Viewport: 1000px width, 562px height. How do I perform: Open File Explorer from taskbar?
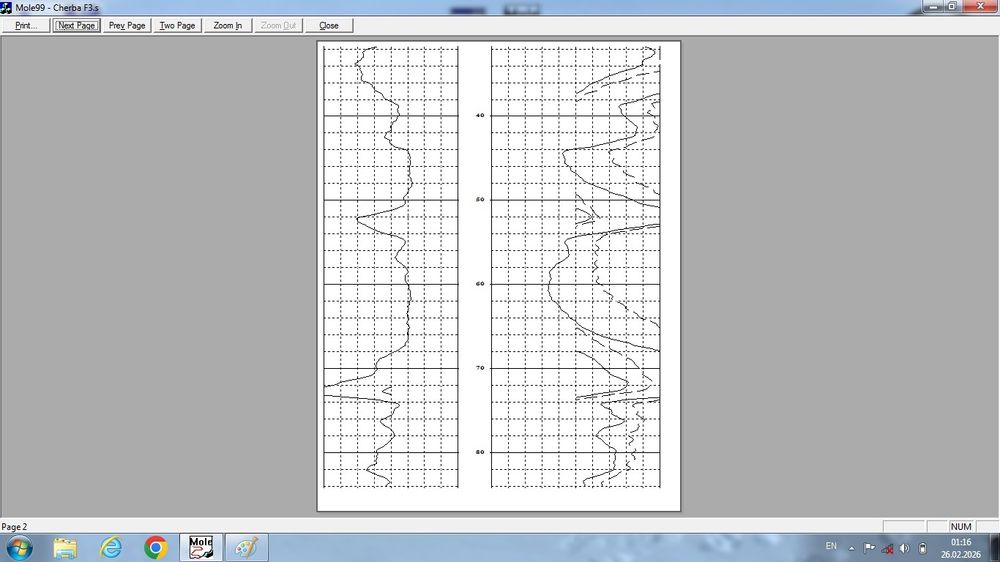pos(65,548)
